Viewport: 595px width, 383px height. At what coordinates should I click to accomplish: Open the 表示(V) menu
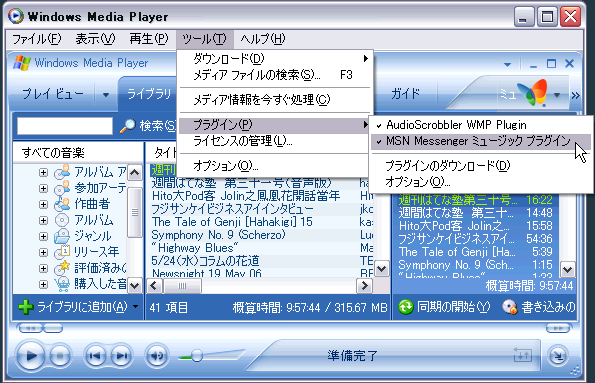point(95,39)
